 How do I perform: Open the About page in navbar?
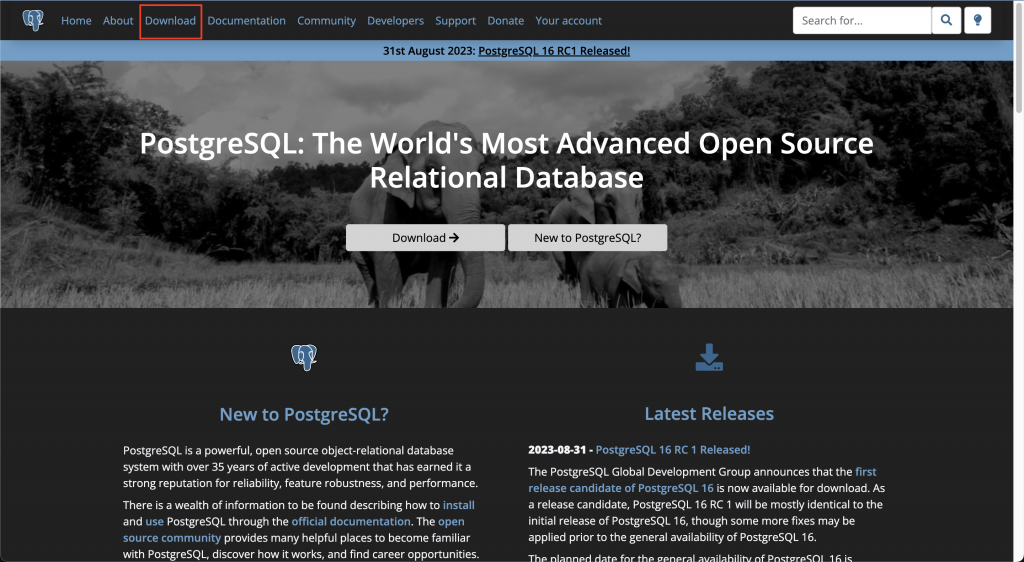pos(118,20)
